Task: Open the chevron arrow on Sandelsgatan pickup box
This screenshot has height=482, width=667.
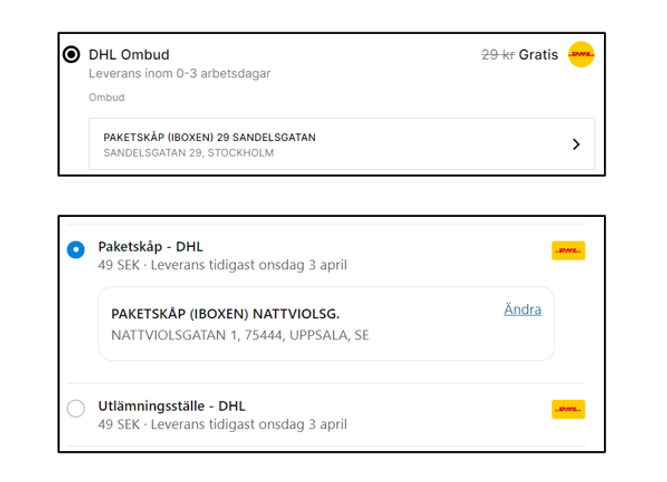Action: pyautogui.click(x=576, y=144)
